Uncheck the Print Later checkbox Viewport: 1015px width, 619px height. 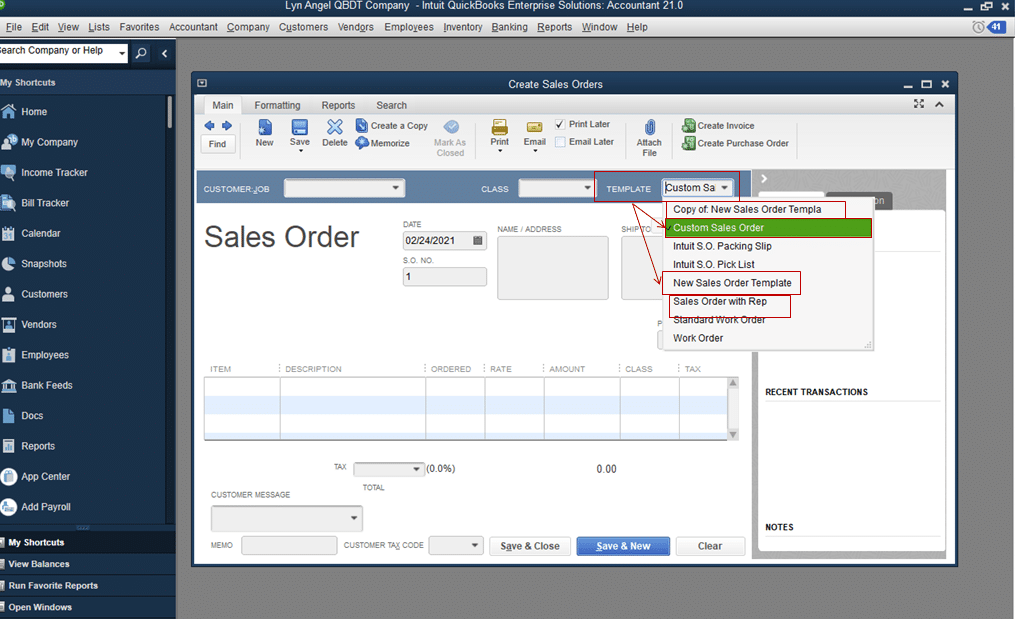[560, 124]
